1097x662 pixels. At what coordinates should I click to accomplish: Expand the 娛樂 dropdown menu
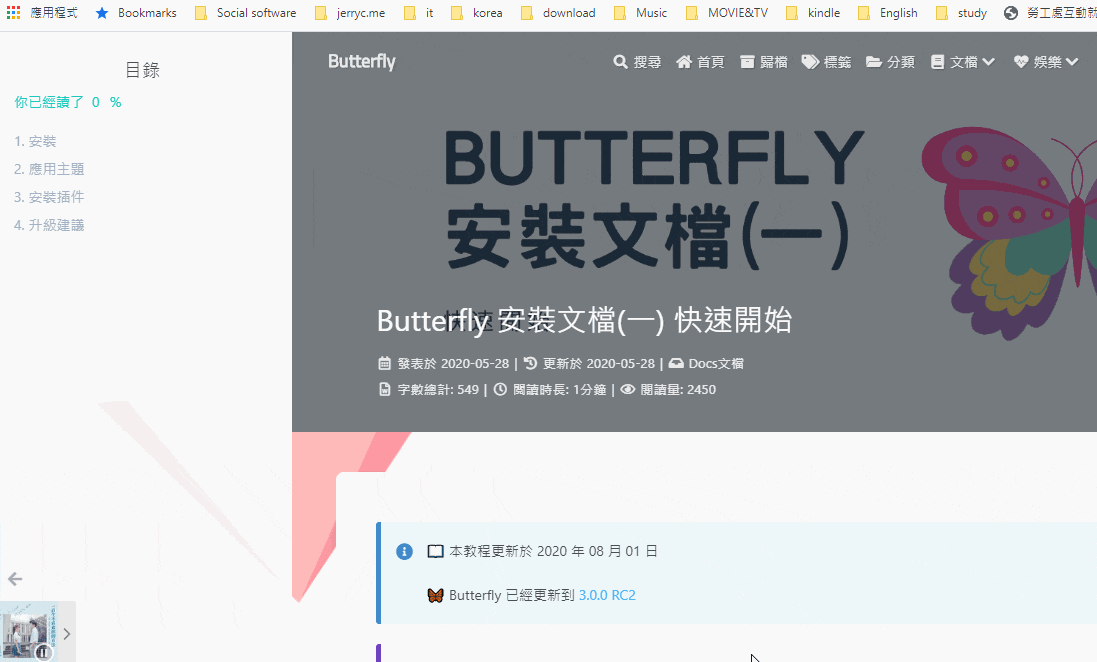pos(1046,62)
